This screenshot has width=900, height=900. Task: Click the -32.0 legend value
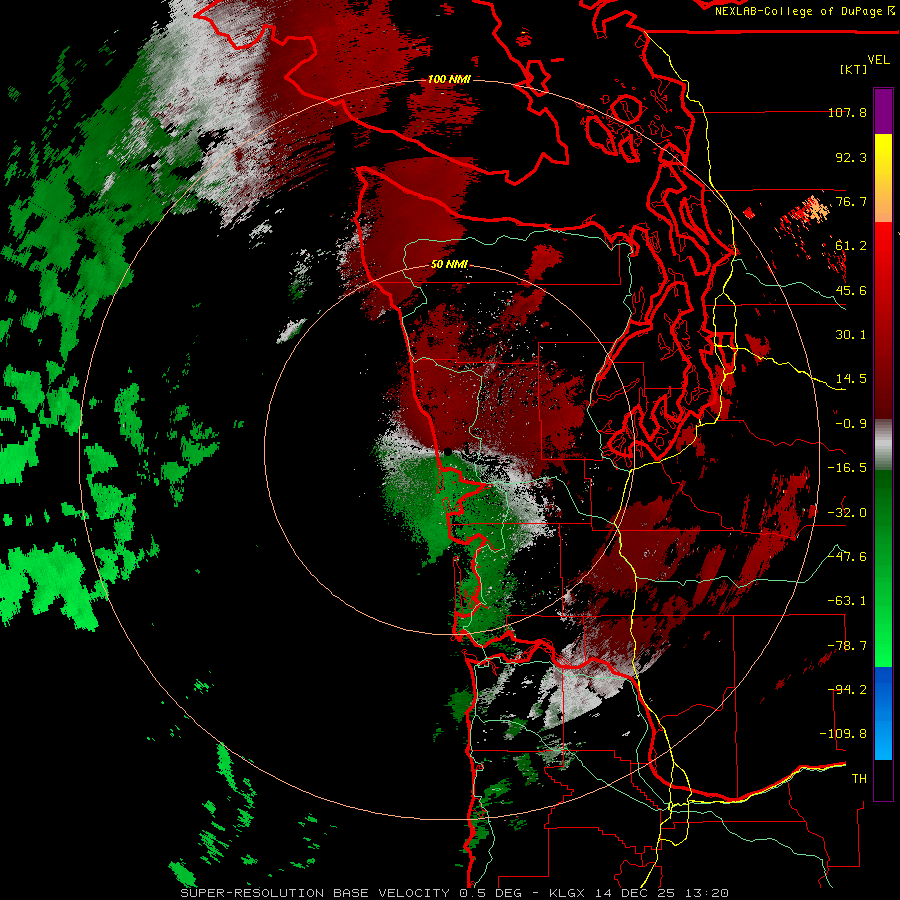click(847, 513)
